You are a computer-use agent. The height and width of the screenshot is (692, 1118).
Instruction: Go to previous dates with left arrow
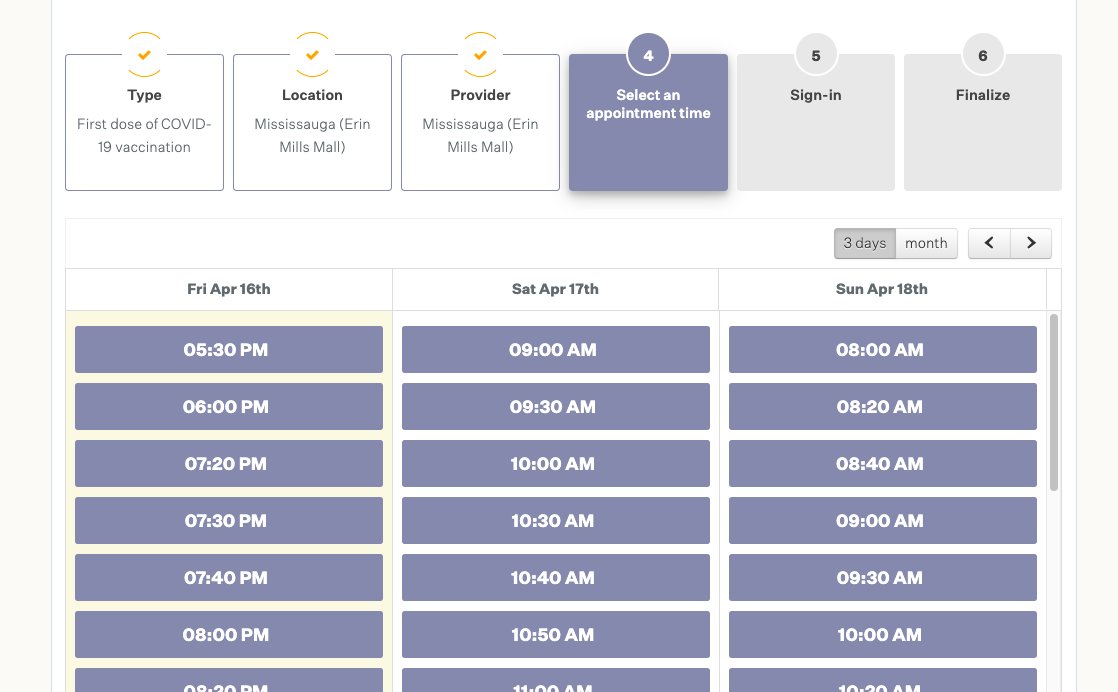(989, 243)
